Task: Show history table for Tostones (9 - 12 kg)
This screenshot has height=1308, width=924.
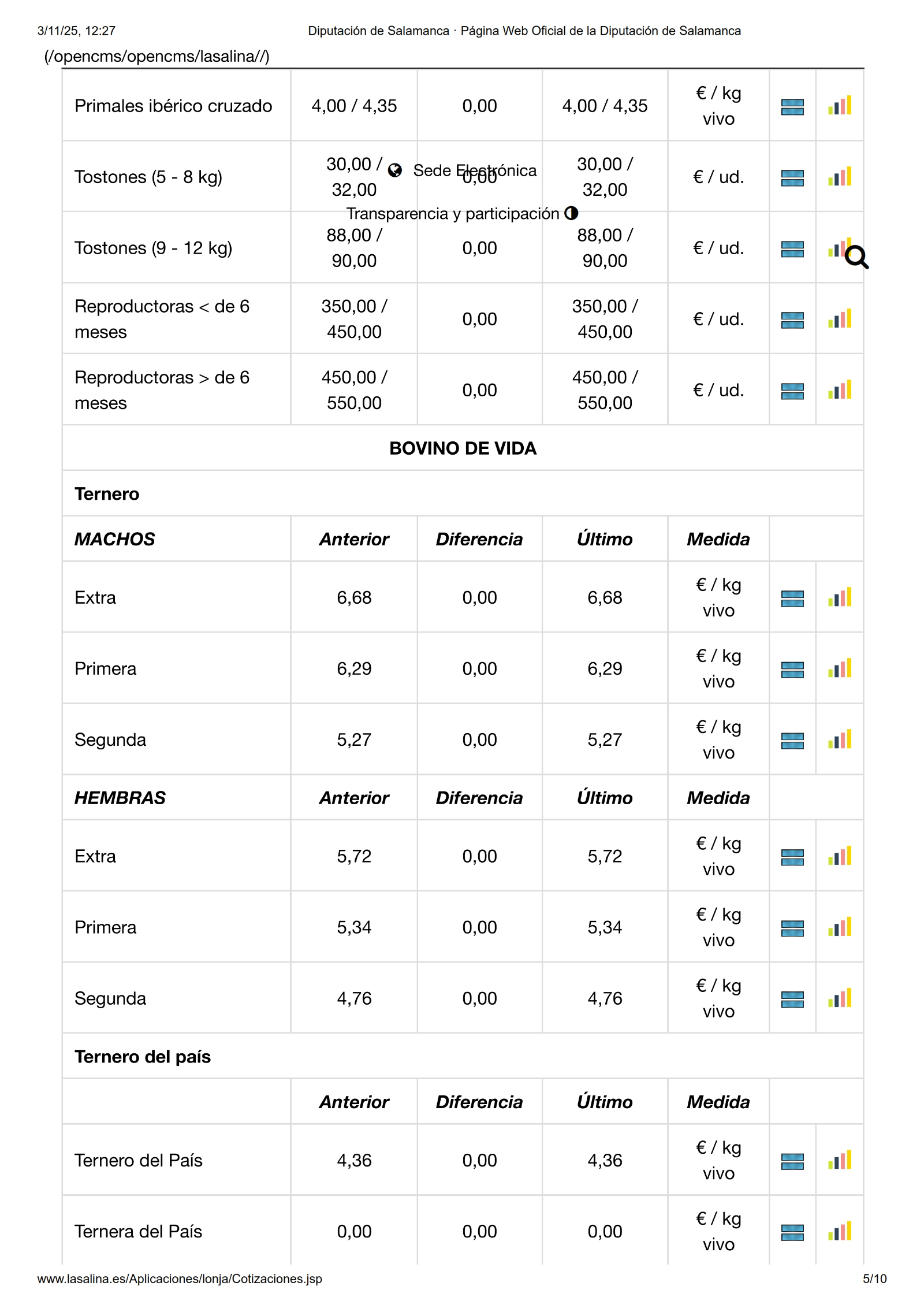Action: pos(792,248)
